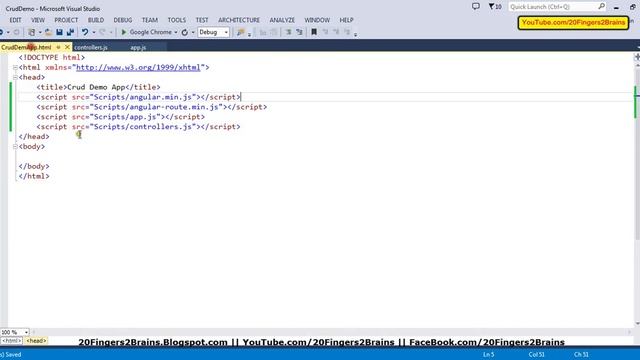The image size is (640, 360).
Task: Close the CrudDemoApp.html tab
Action: point(67,47)
